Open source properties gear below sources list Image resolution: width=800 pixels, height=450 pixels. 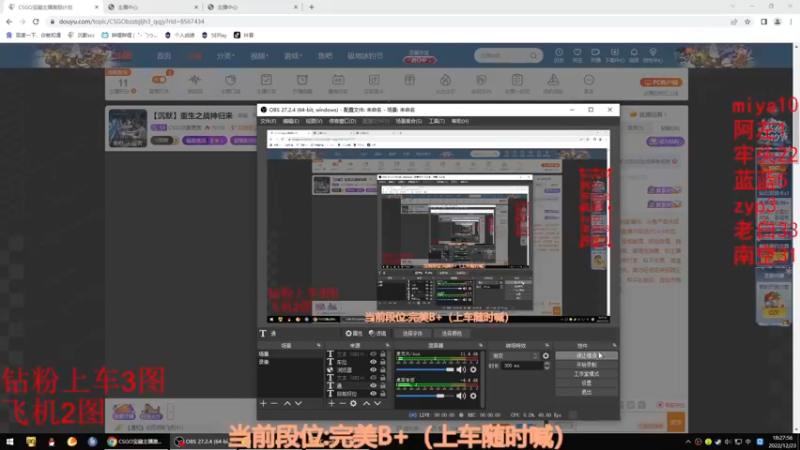click(x=353, y=404)
